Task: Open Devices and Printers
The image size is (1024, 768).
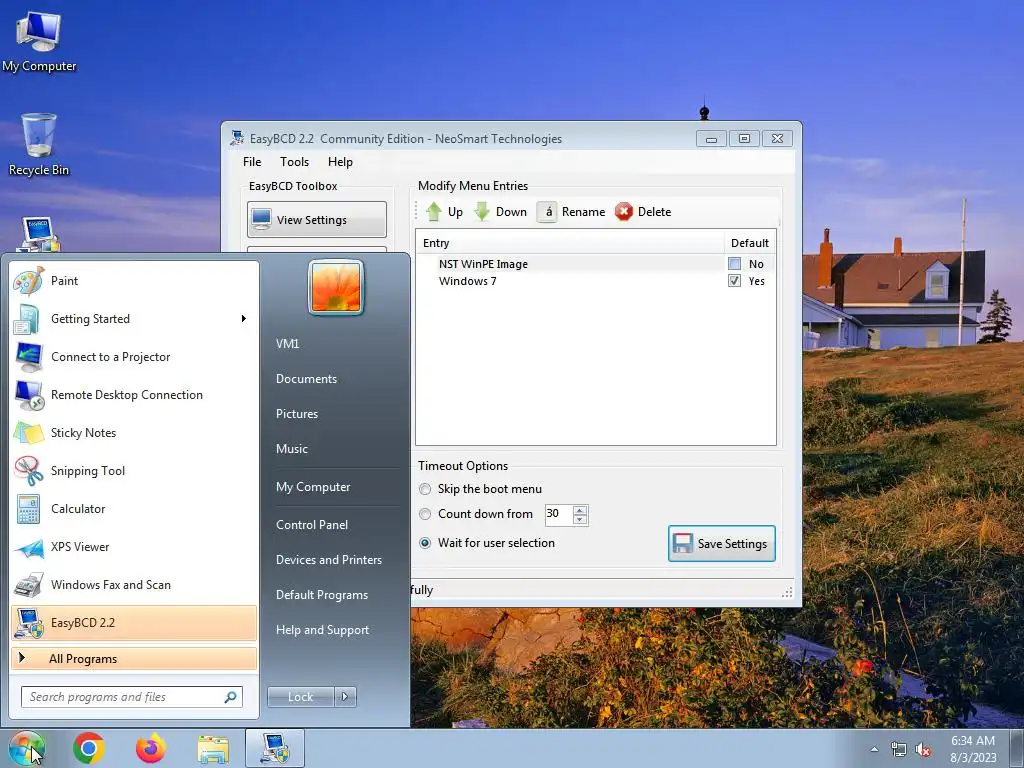Action: [328, 560]
